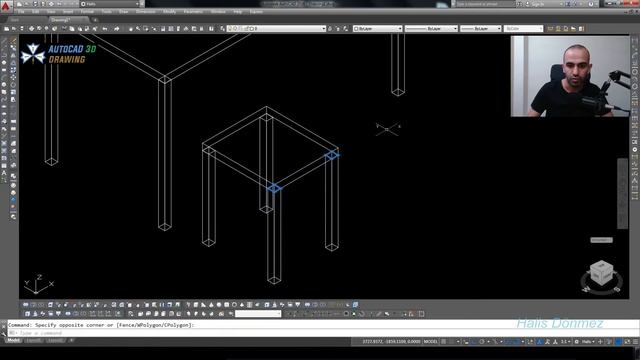The image size is (640, 360).
Task: Click the Plot icon in standard toolbar
Action: (31, 29)
